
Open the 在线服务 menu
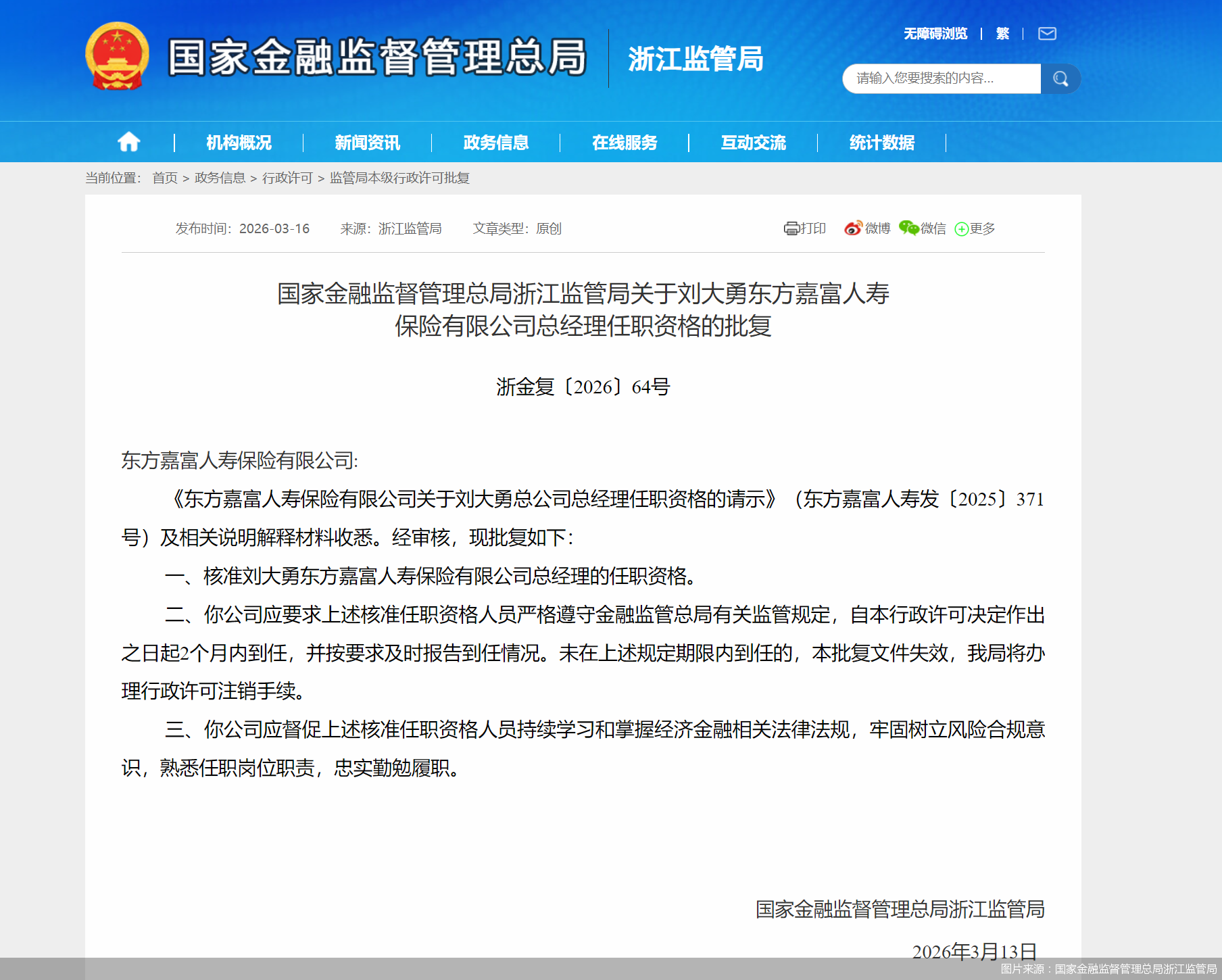point(625,143)
